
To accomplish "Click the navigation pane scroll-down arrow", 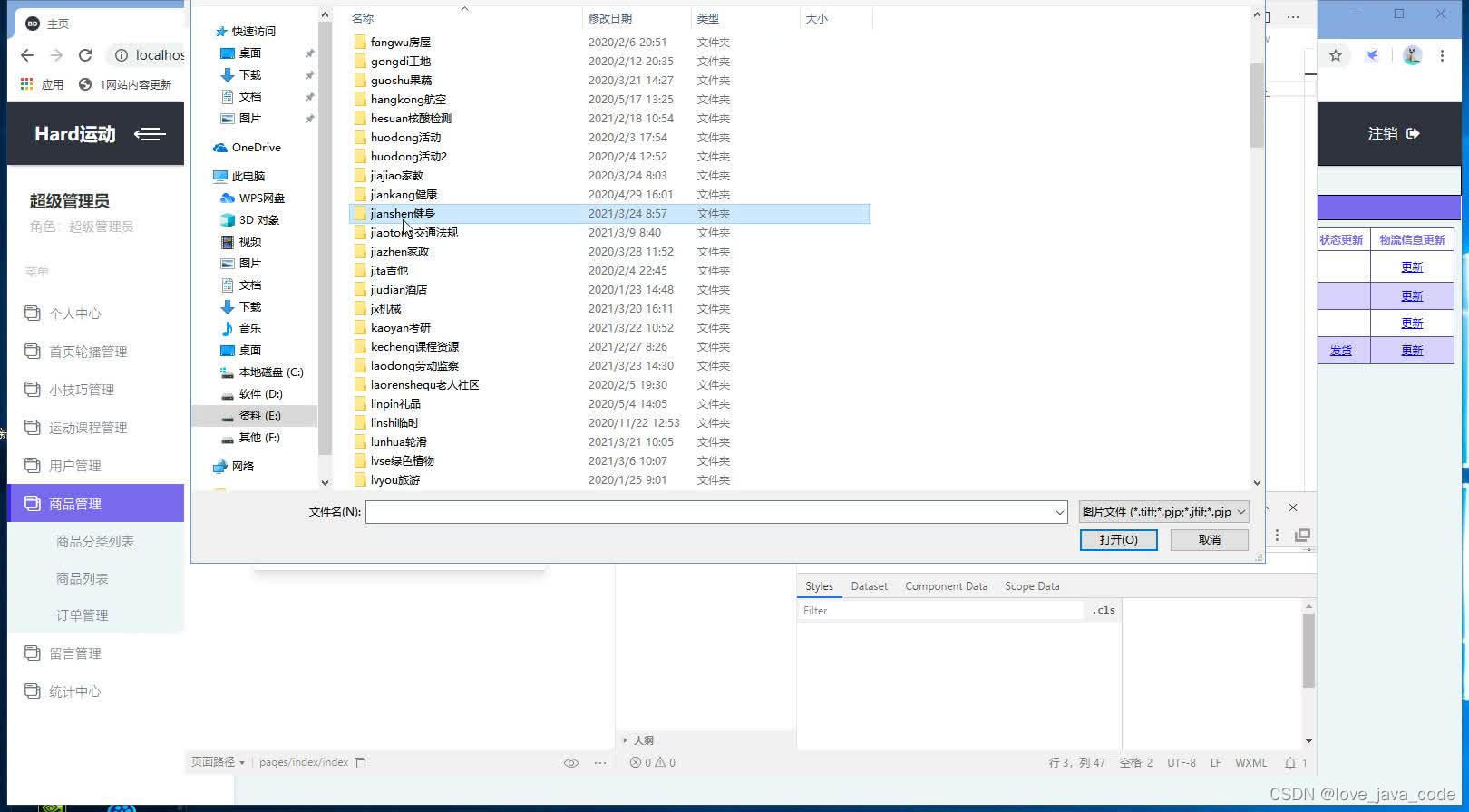I will [325, 483].
